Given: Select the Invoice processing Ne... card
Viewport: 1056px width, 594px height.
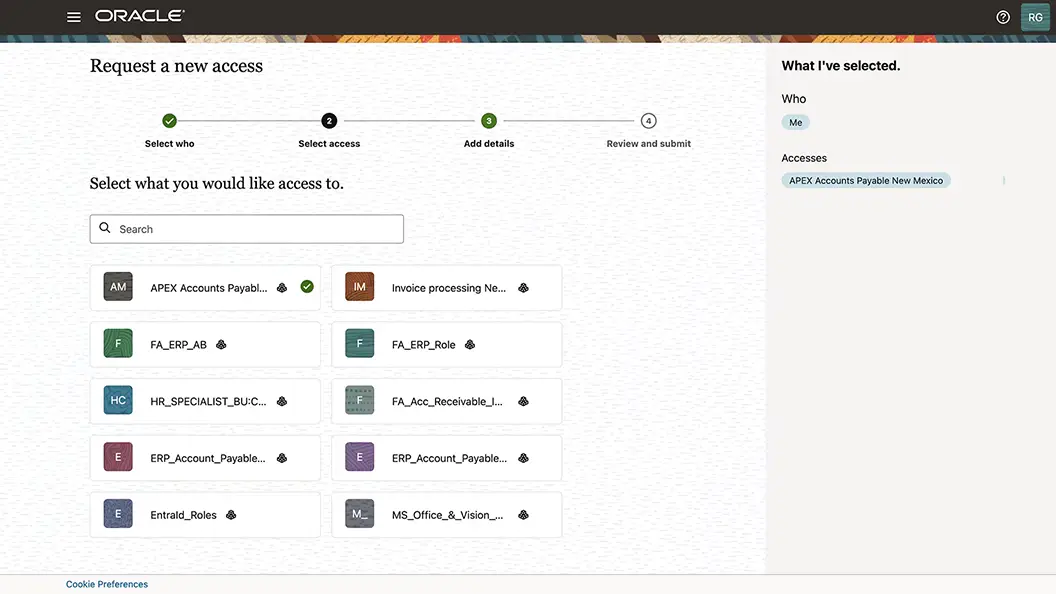Looking at the screenshot, I should click(x=447, y=288).
